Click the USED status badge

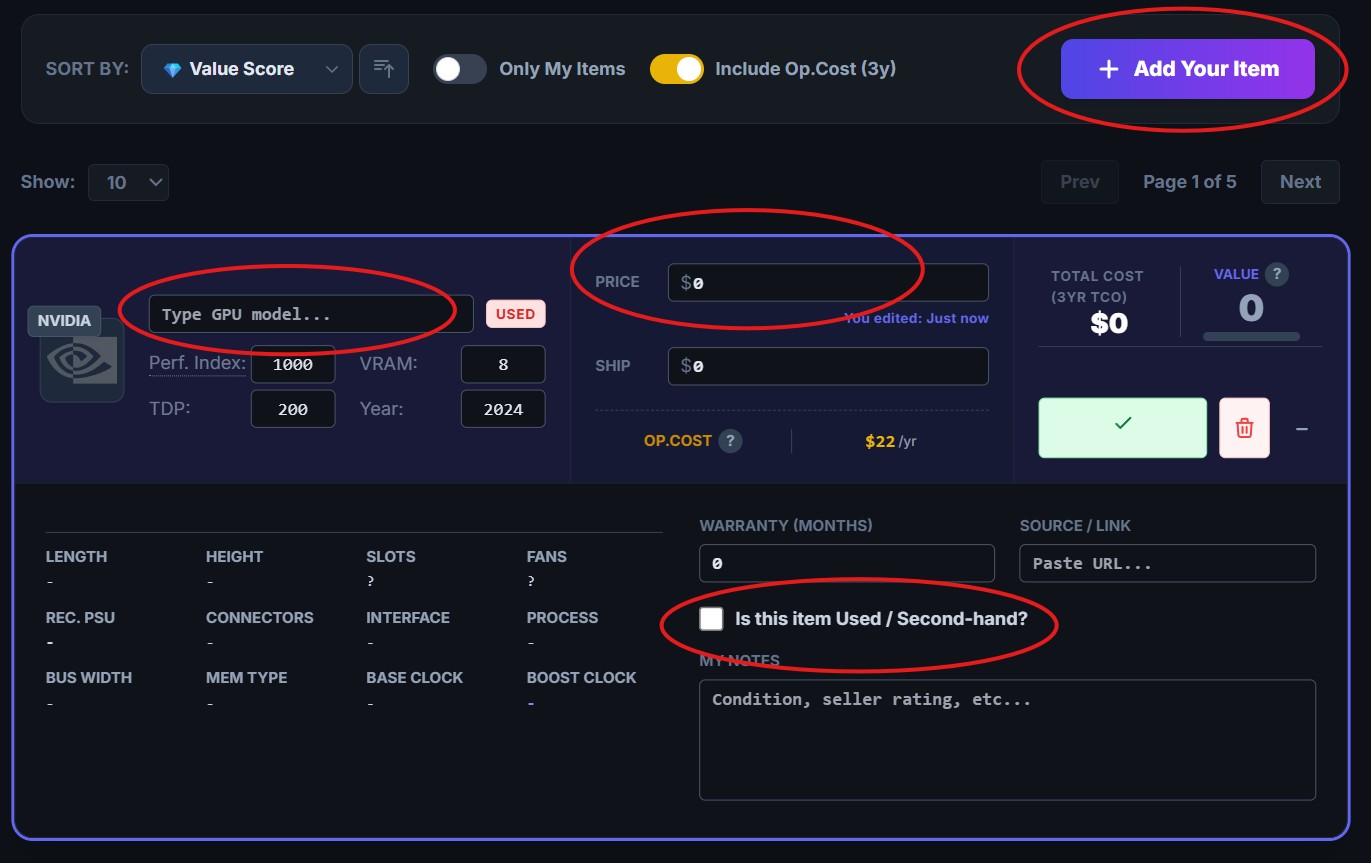[515, 313]
